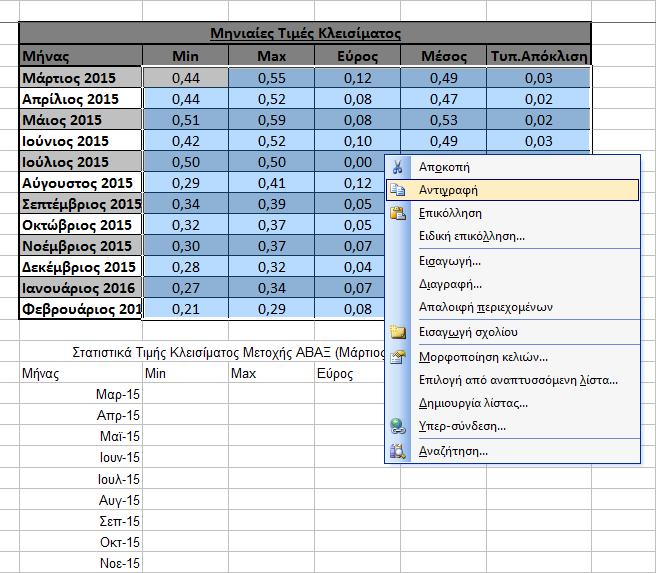Select the Νοέμβριος 2015 row label
This screenshot has height=573, width=656.
point(81,246)
